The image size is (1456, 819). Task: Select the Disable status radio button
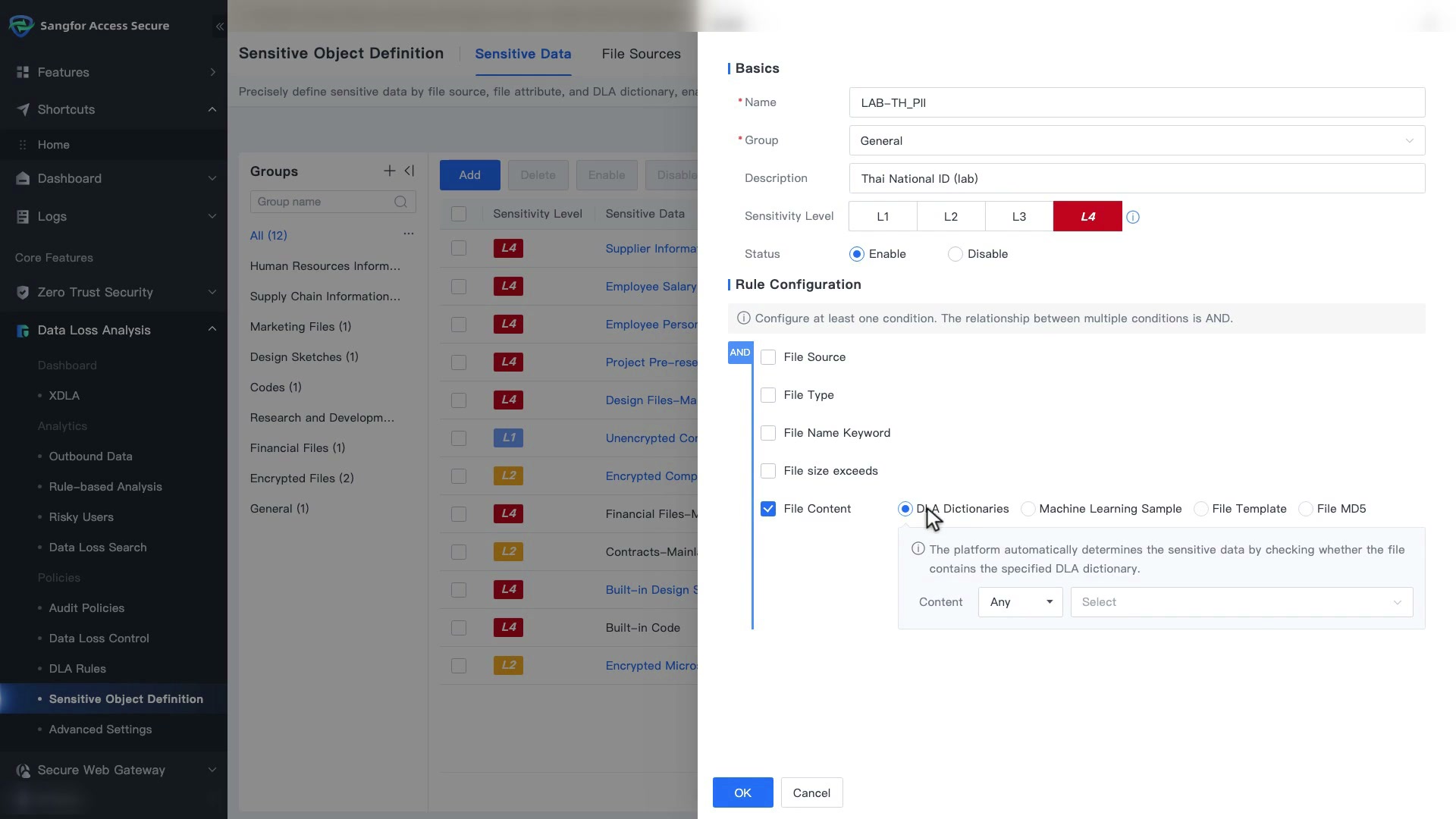pos(955,254)
